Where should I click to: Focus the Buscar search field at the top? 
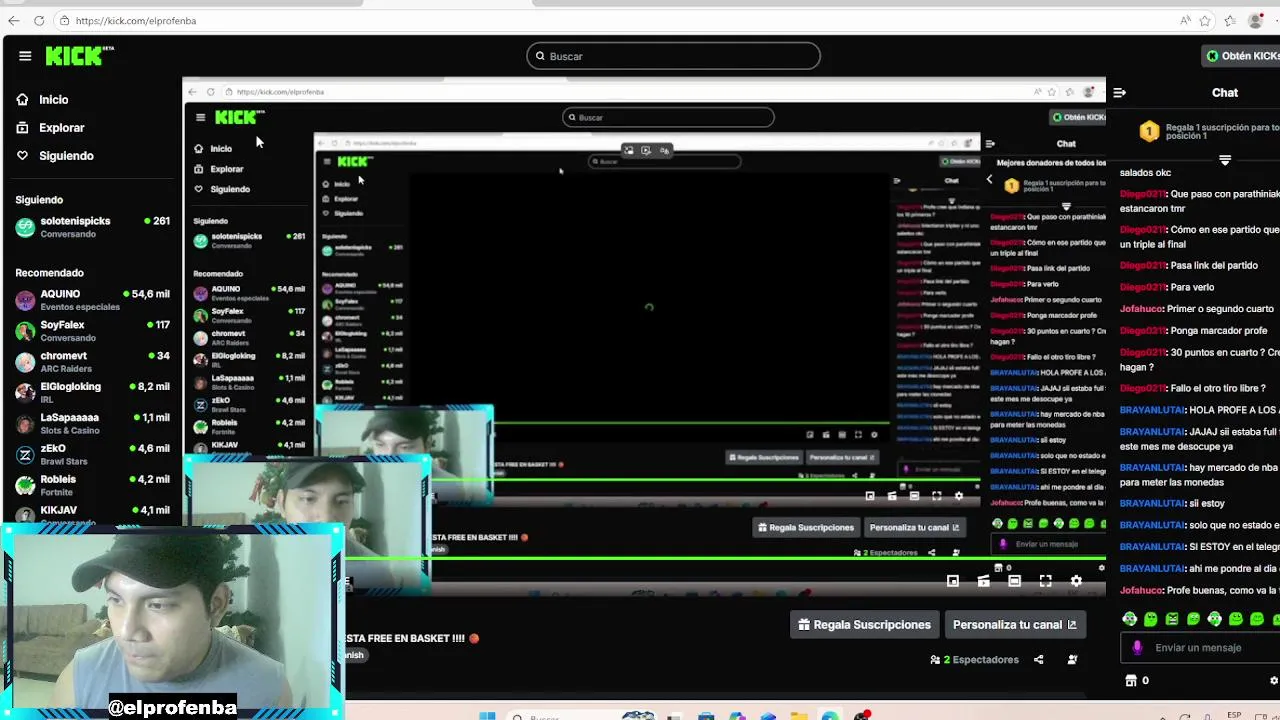point(674,56)
